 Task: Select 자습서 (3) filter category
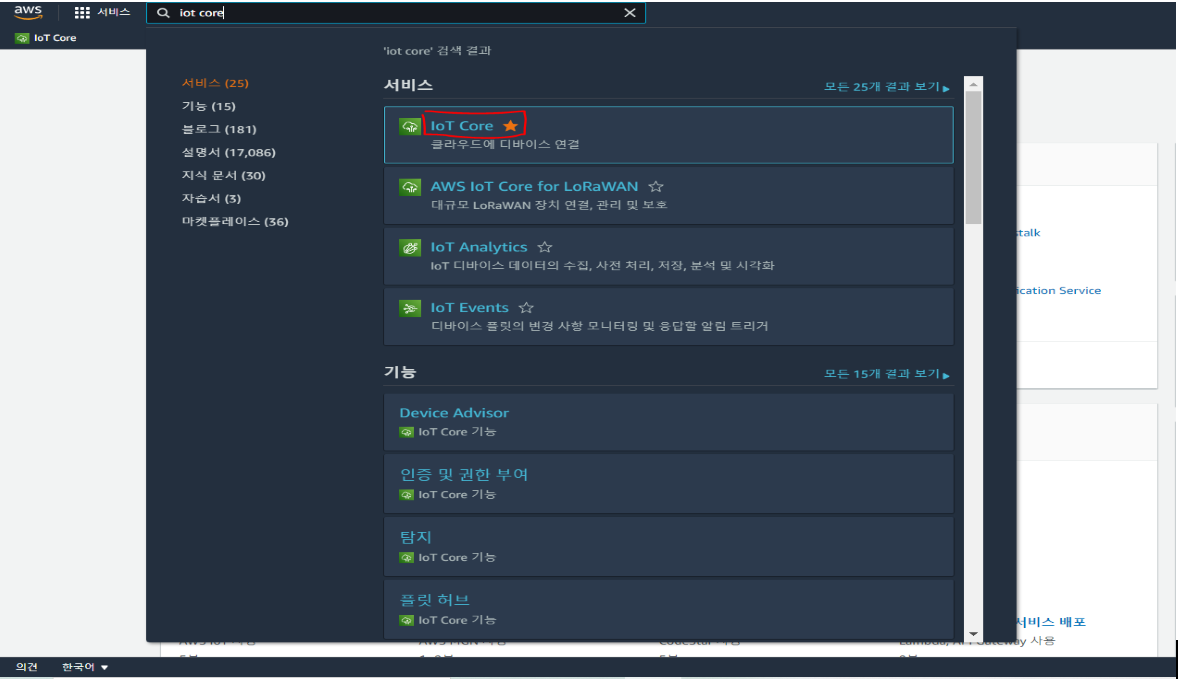211,199
